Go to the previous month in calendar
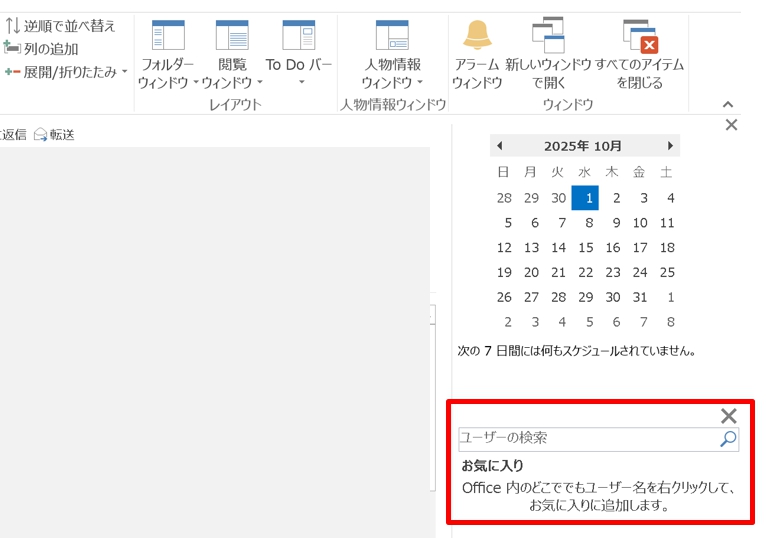This screenshot has width=766, height=538. click(x=499, y=146)
